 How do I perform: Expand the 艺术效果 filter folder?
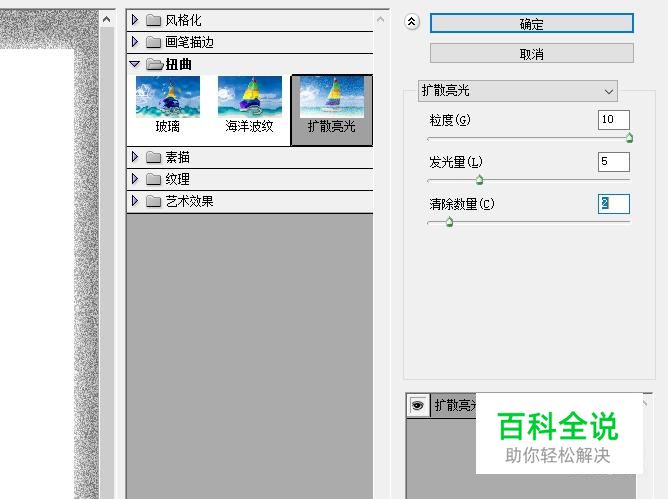coord(135,201)
